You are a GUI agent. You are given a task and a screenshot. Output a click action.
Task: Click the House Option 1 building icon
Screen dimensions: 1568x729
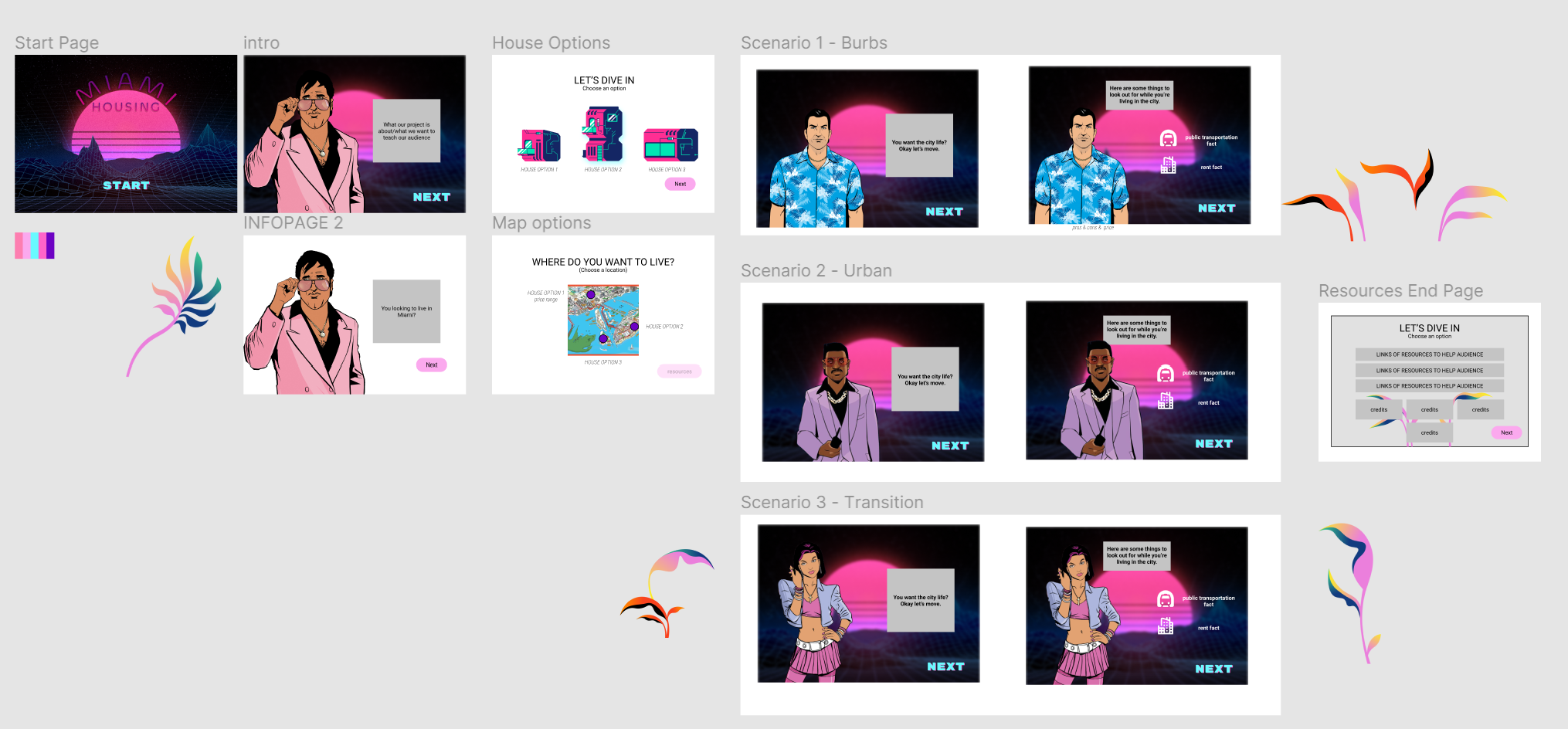pos(539,146)
